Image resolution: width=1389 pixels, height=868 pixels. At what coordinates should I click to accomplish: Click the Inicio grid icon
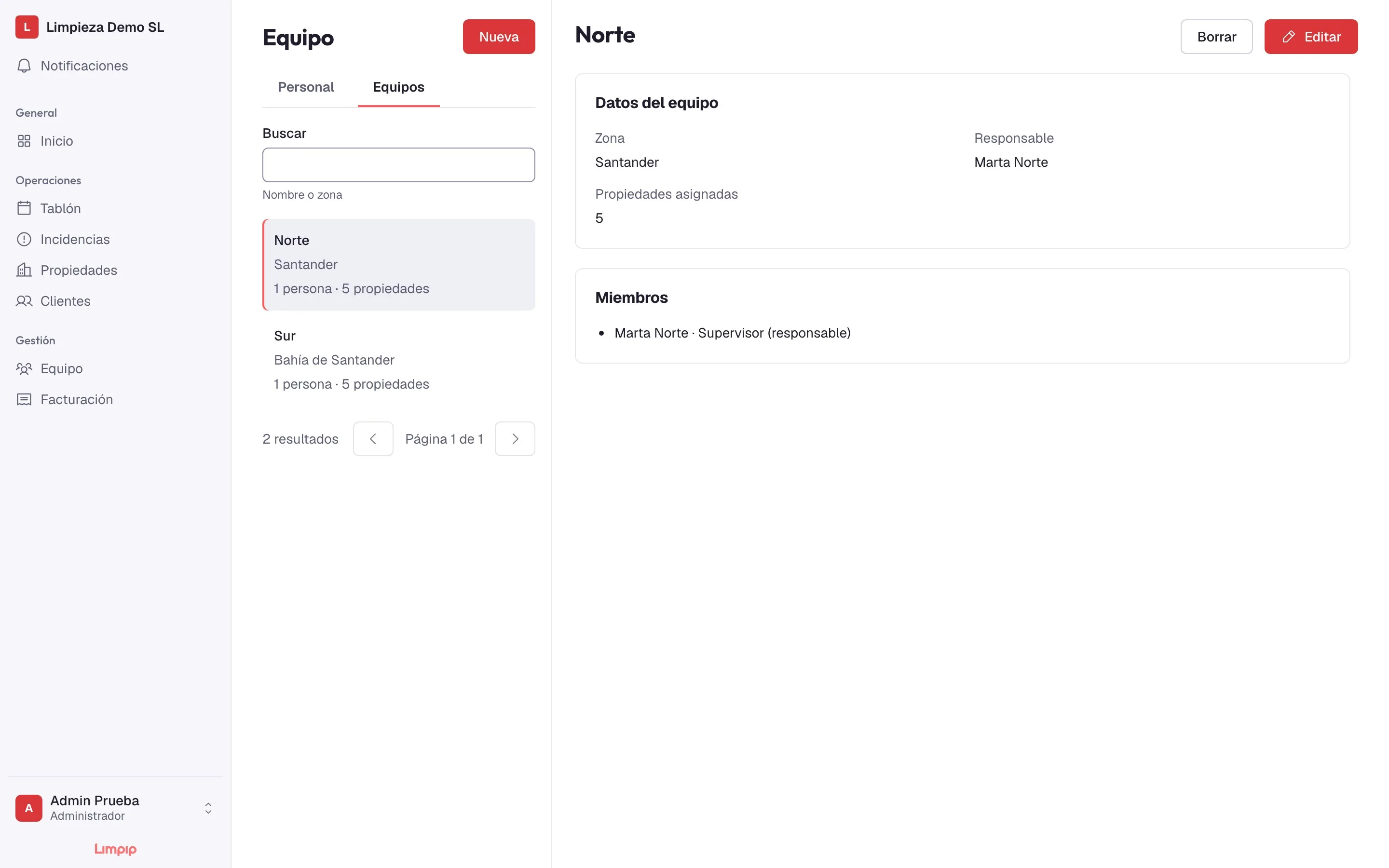point(24,141)
